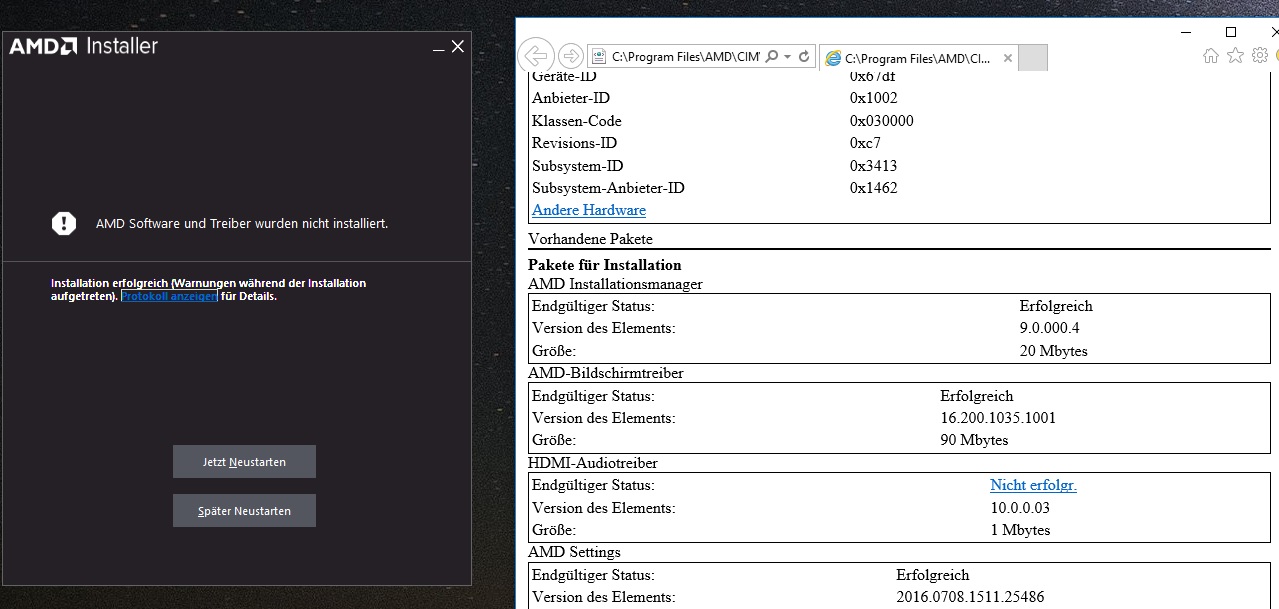Click the smiley feedback icon in browser
The image size is (1279, 609).
(1275, 56)
